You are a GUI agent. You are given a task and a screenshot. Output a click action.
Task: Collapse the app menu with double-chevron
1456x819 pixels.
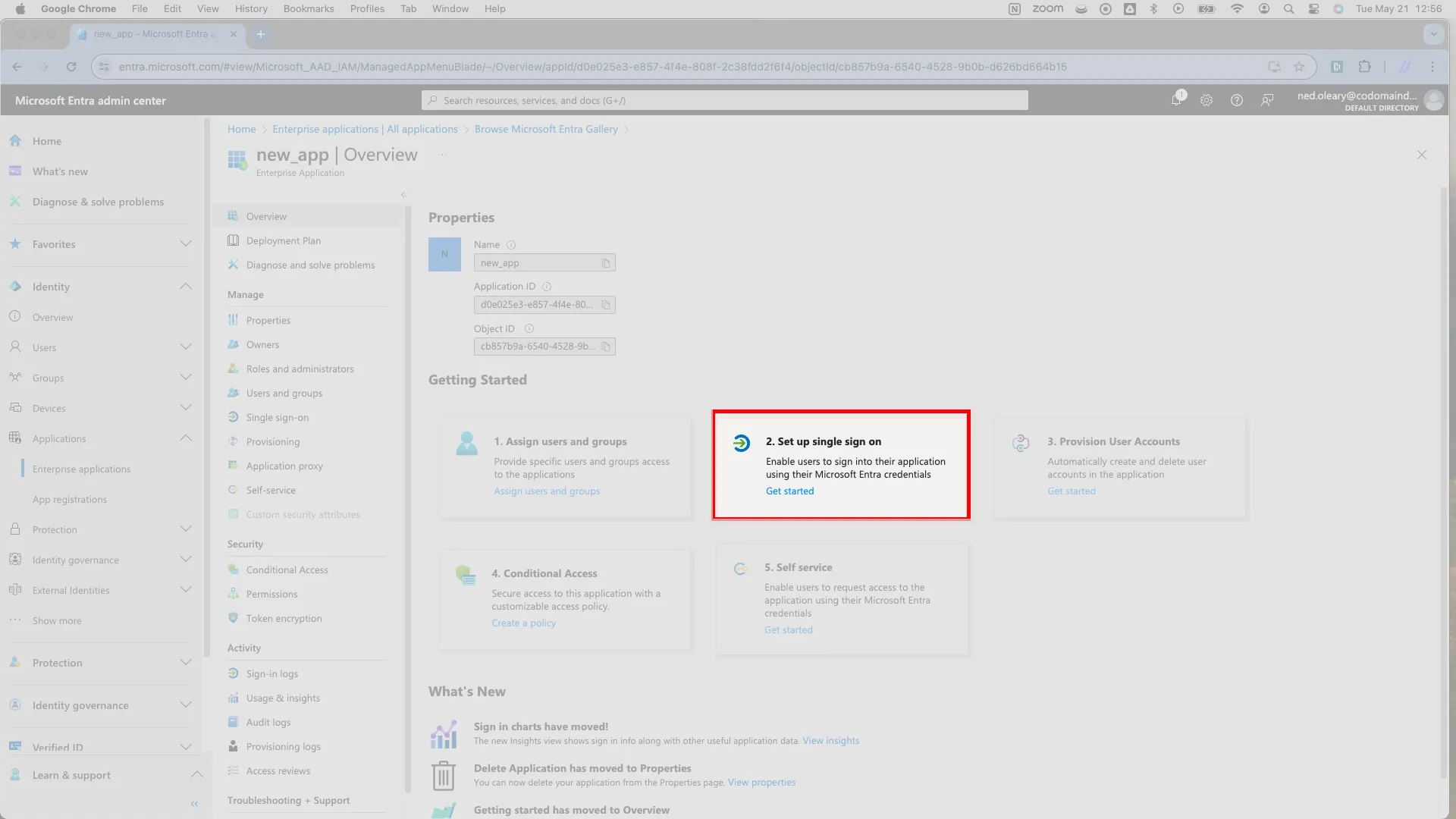click(403, 195)
